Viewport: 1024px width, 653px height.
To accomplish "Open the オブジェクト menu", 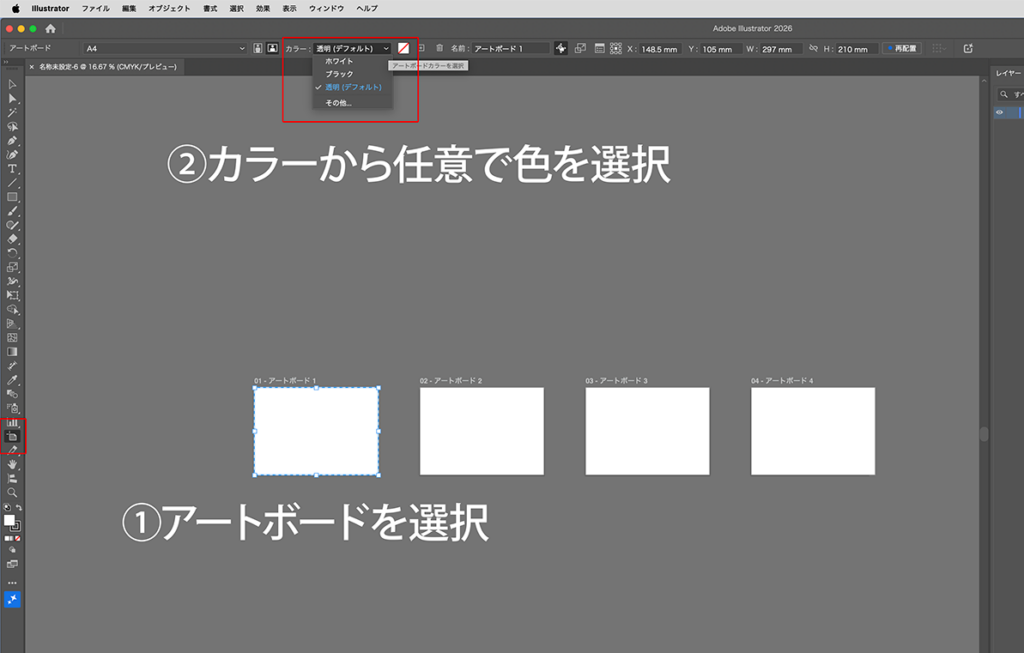I will [x=169, y=8].
